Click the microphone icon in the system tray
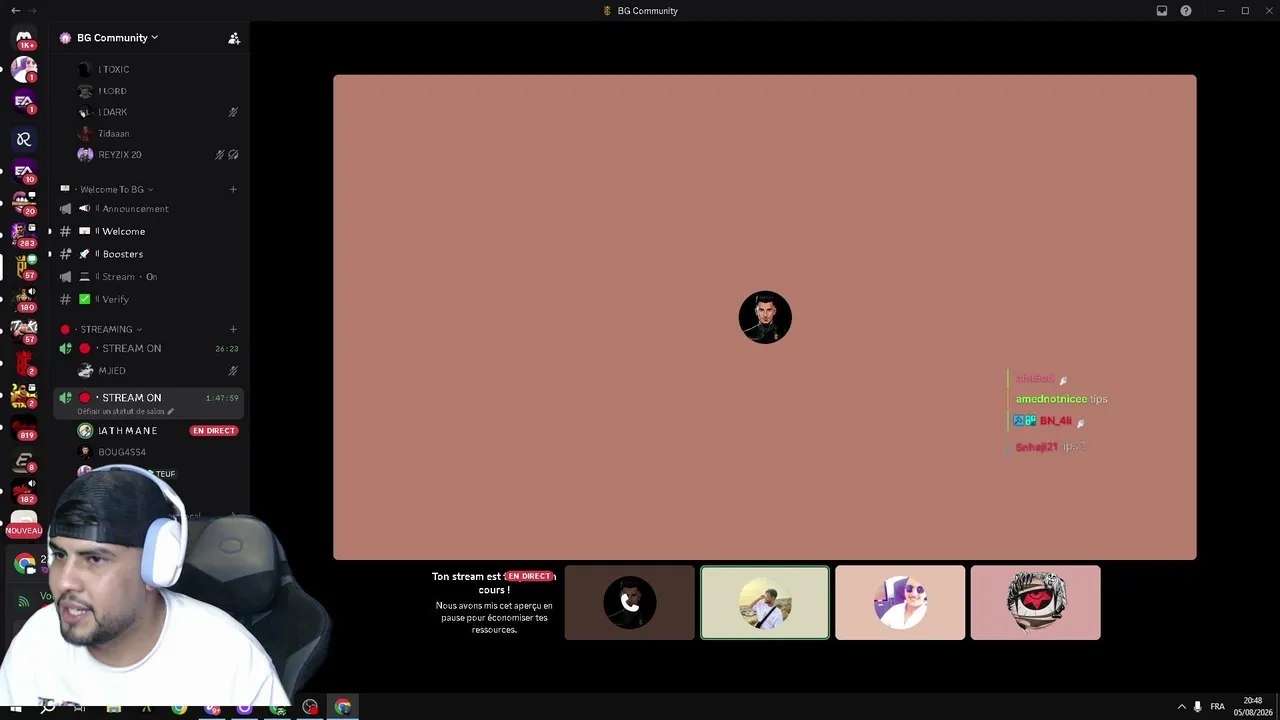Screen dimensions: 1280x720 click(x=1197, y=707)
